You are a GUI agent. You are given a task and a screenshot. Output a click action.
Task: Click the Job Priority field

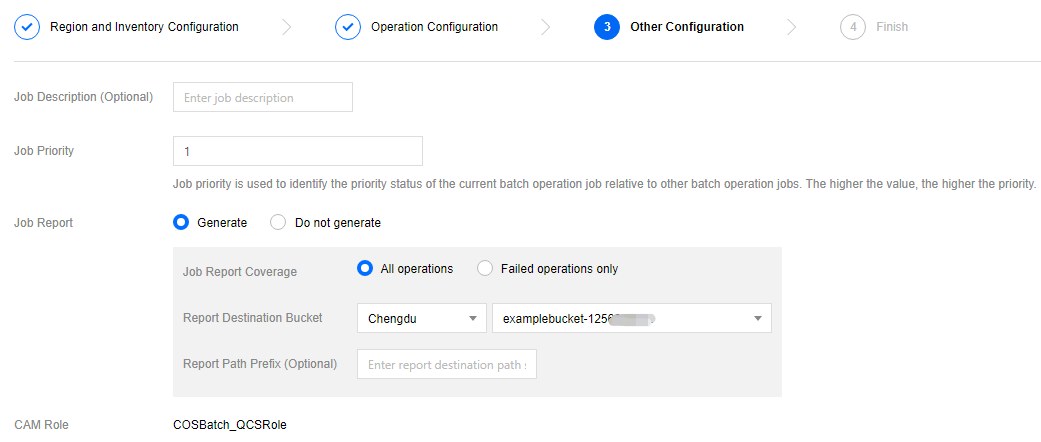pos(298,151)
